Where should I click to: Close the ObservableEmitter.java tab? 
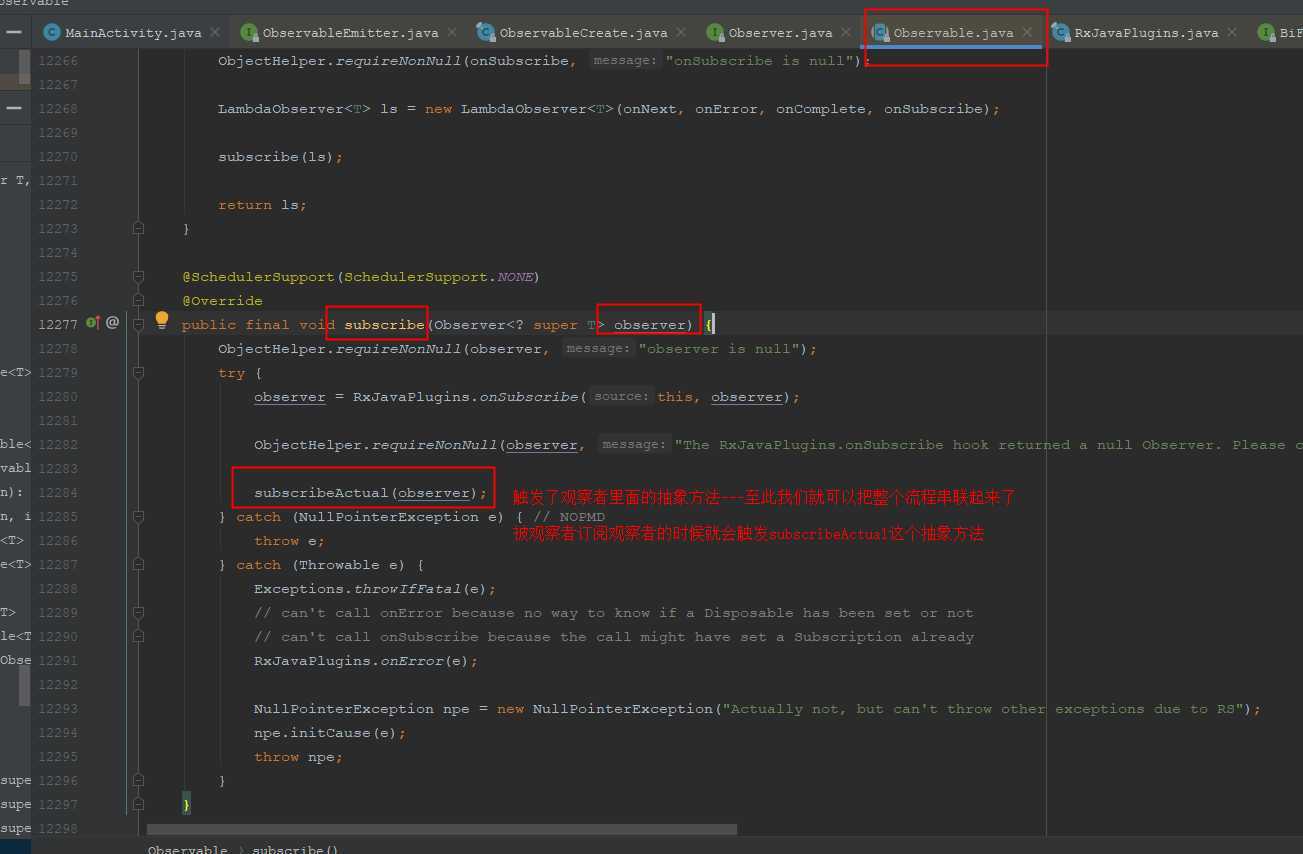coord(452,33)
